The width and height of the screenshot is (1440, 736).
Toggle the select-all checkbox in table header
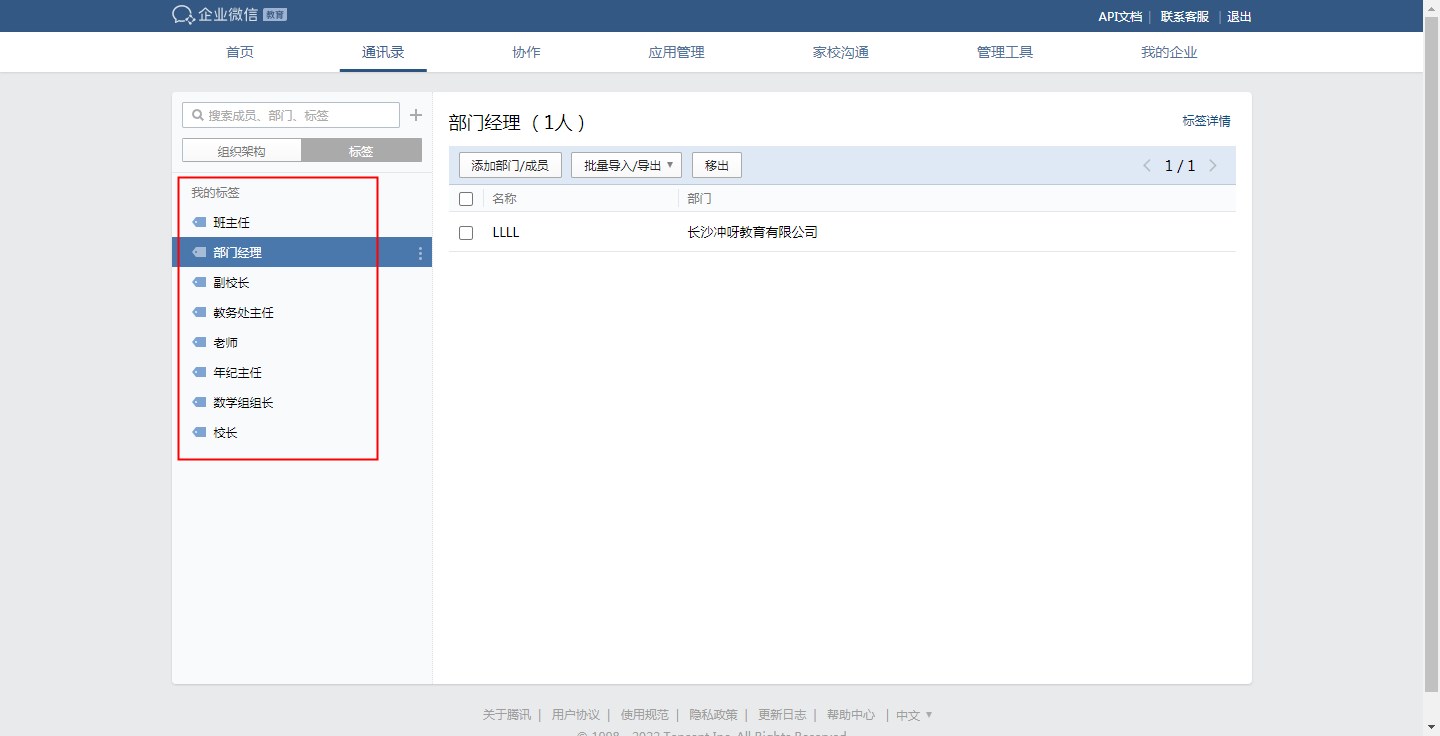(x=466, y=199)
